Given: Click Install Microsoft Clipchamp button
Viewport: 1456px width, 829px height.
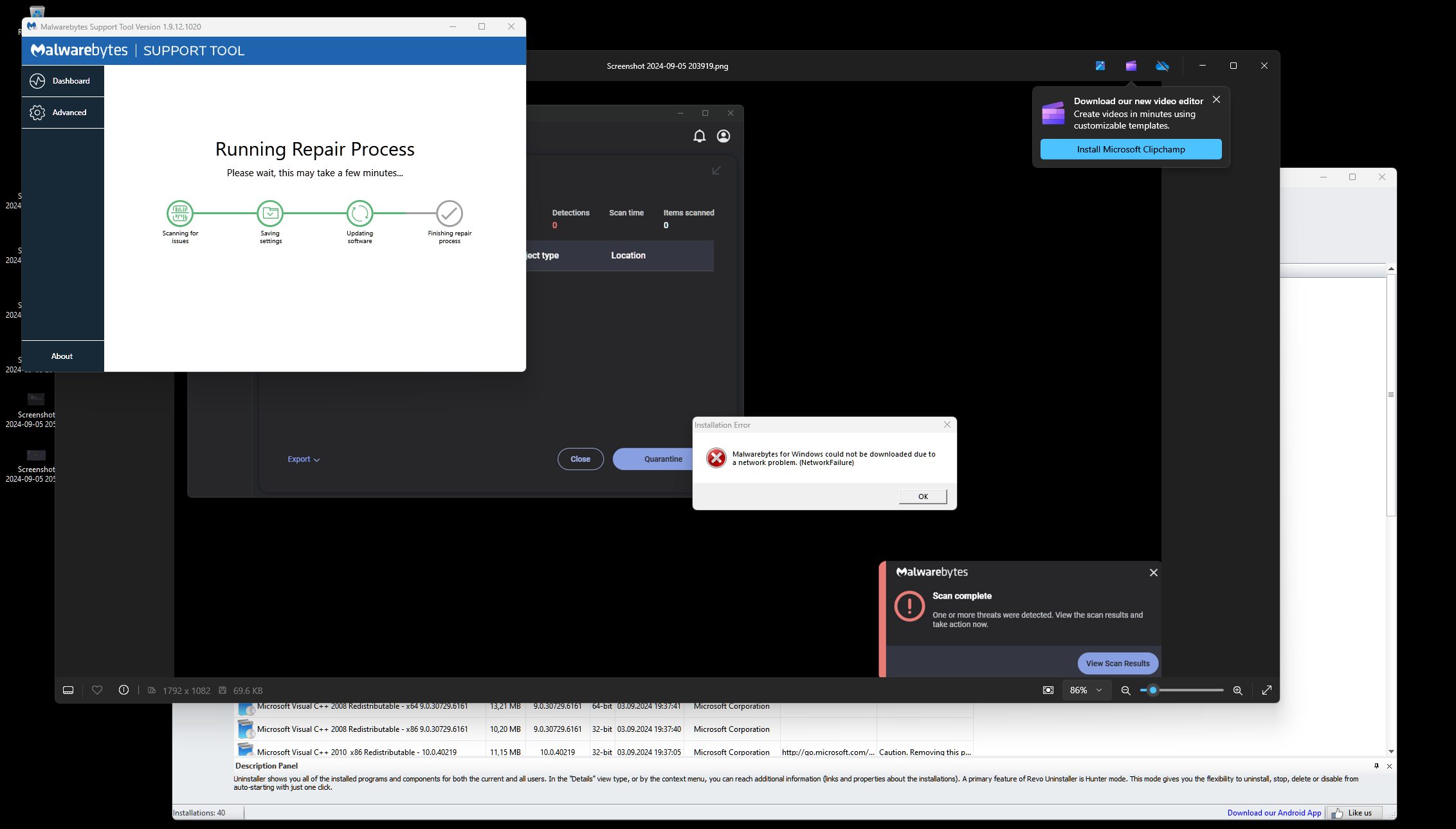Looking at the screenshot, I should [x=1131, y=149].
